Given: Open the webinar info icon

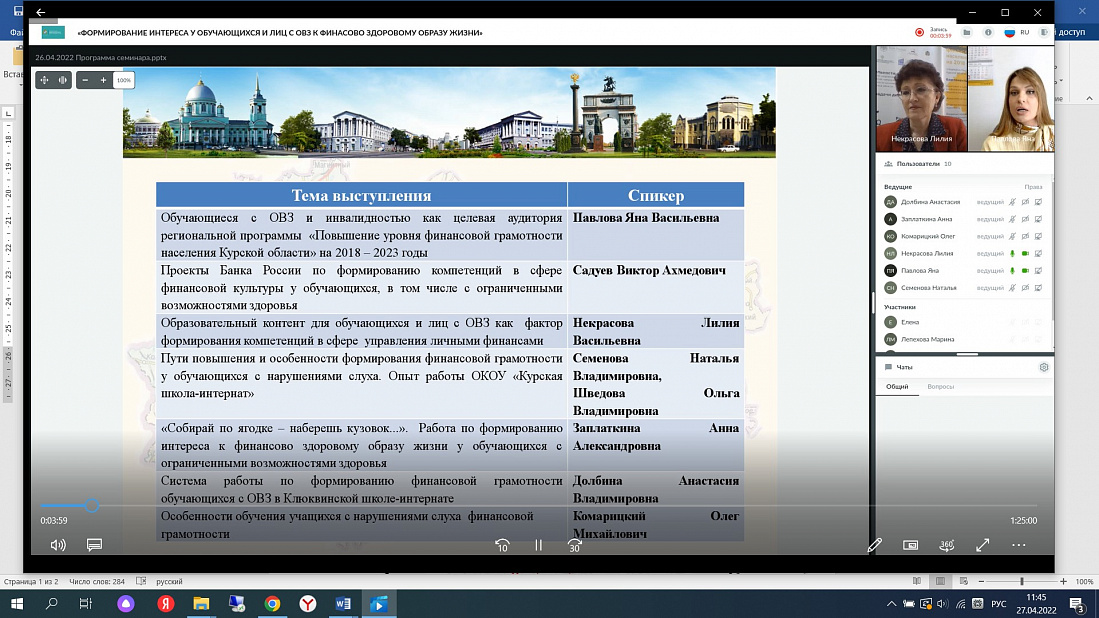Looking at the screenshot, I should coord(988,32).
